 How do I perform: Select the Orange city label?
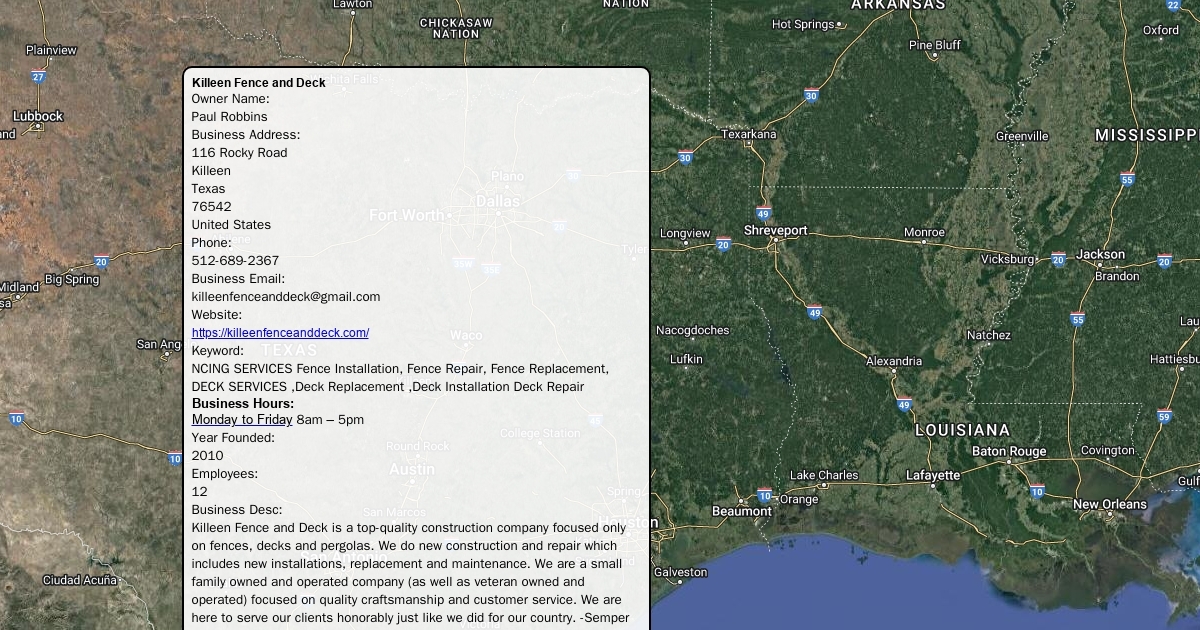[x=799, y=499]
